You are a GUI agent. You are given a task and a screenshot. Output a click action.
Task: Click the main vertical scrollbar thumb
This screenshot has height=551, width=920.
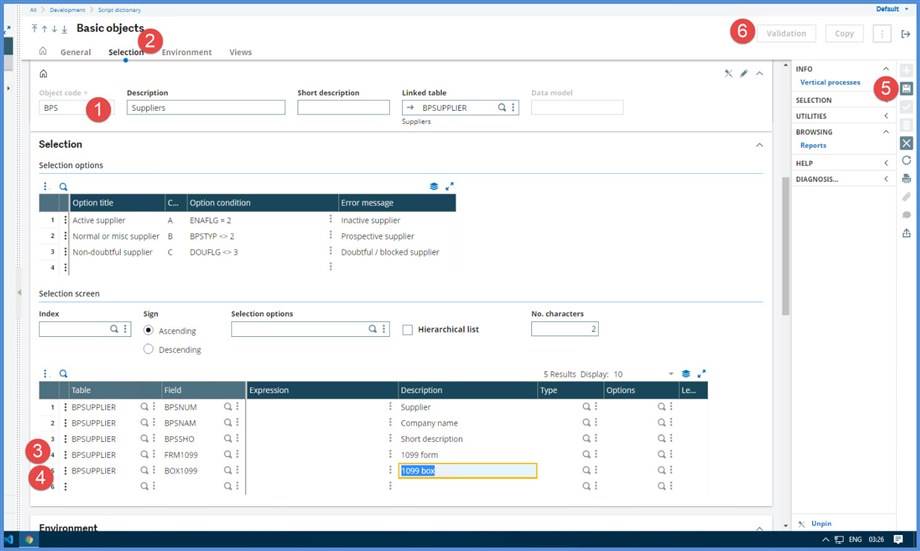786,246
